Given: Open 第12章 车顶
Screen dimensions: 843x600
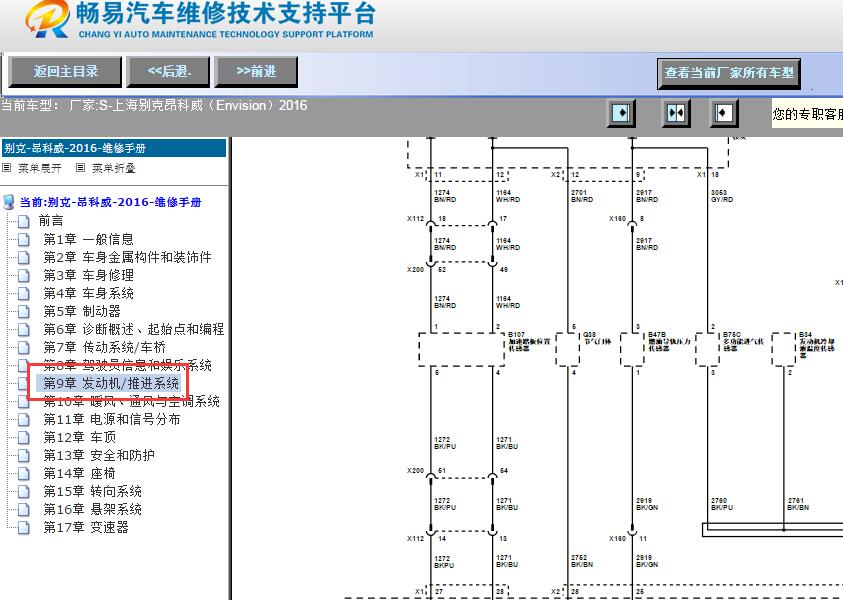Looking at the screenshot, I should click(80, 437).
